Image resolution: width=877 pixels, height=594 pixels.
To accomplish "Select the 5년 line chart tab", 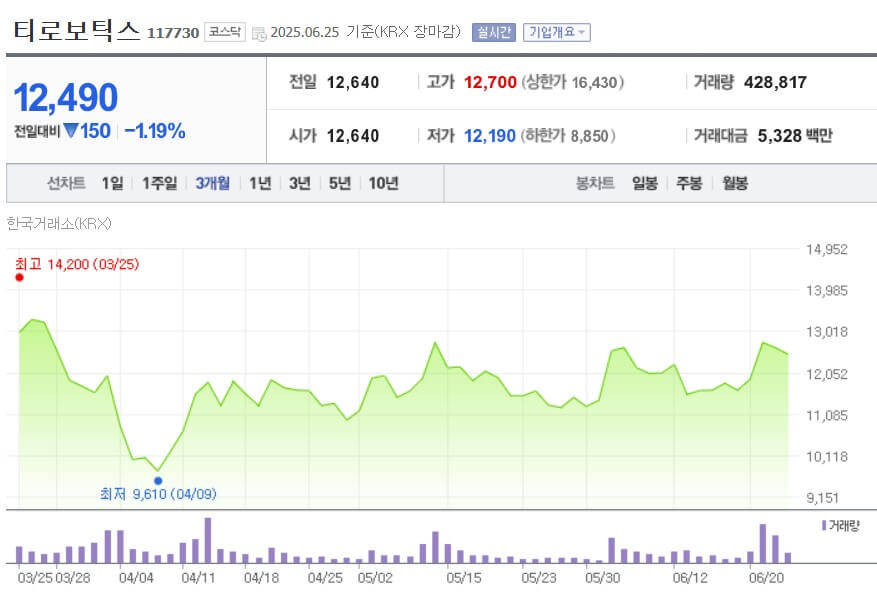I will tap(340, 183).
